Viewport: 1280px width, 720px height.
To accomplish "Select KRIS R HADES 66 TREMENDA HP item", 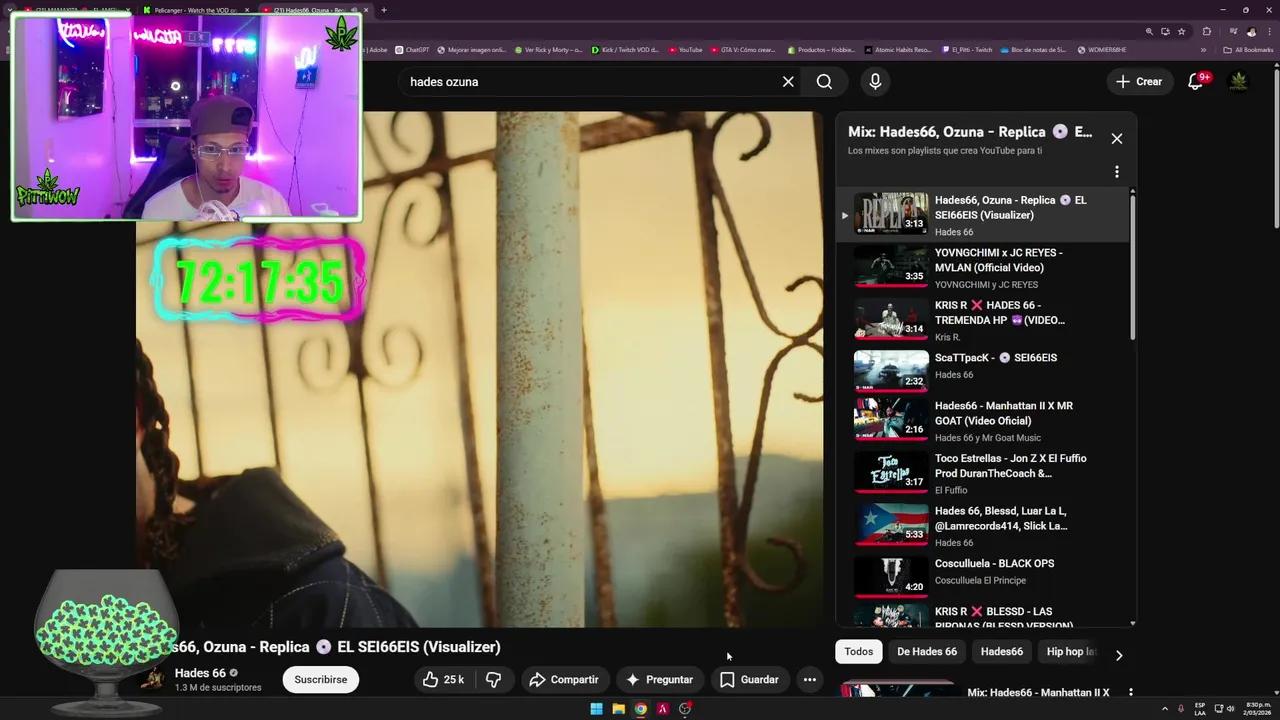I will click(x=984, y=321).
